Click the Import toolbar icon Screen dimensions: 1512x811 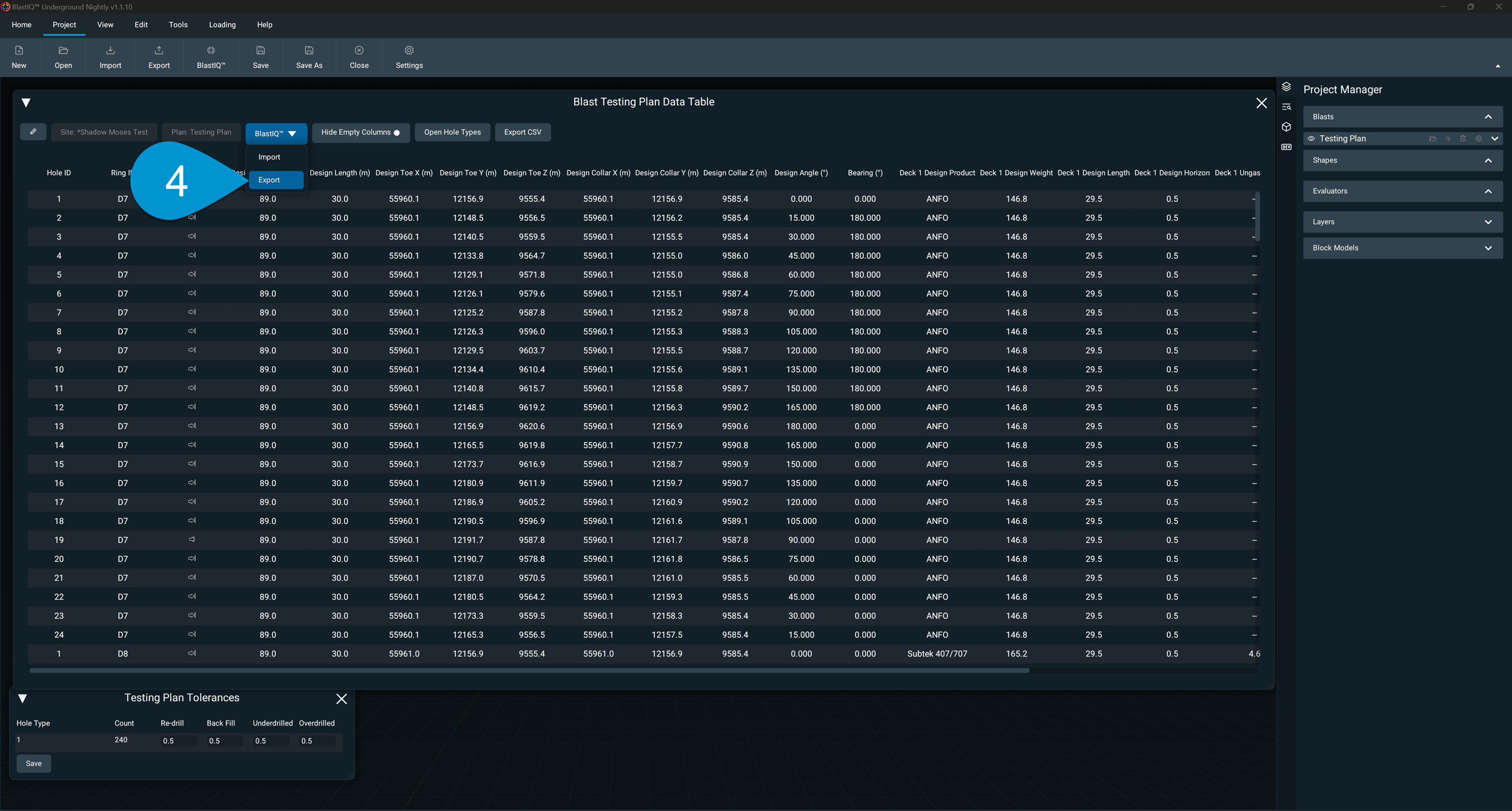coord(110,51)
